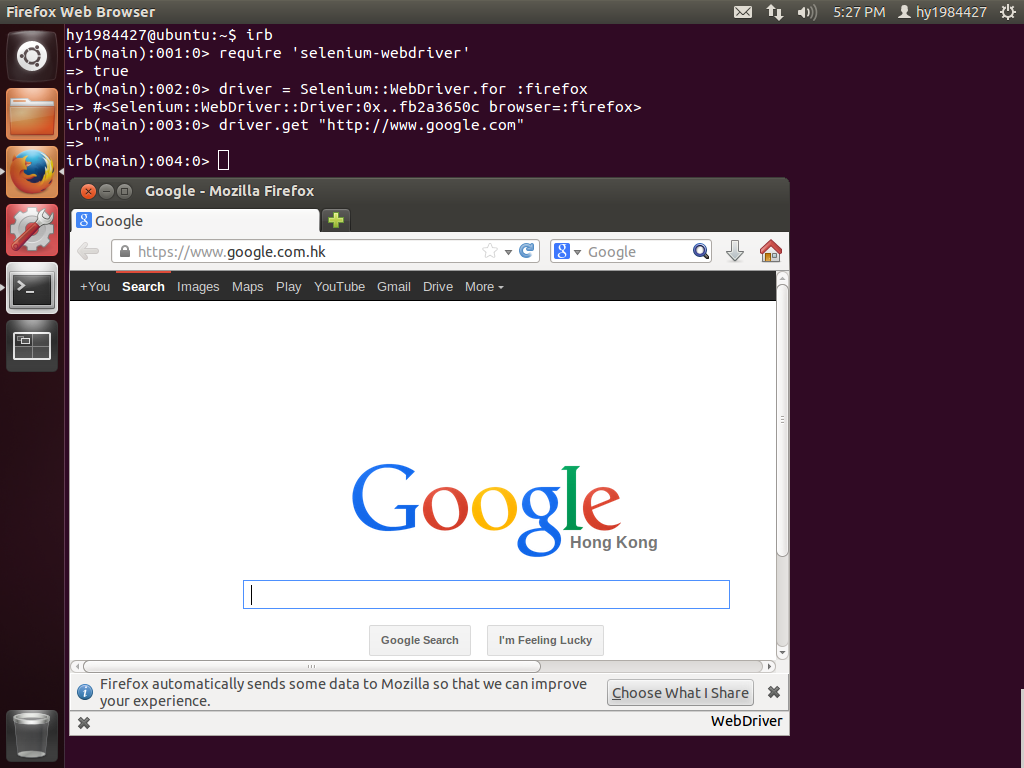
Task: Open YouTube in the Google bar
Action: click(x=339, y=287)
